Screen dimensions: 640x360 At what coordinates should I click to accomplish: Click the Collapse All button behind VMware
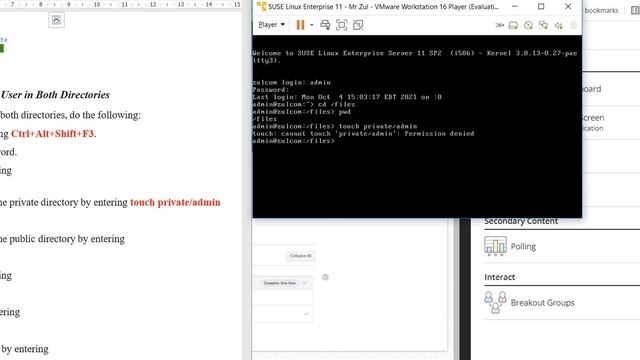[x=300, y=256]
